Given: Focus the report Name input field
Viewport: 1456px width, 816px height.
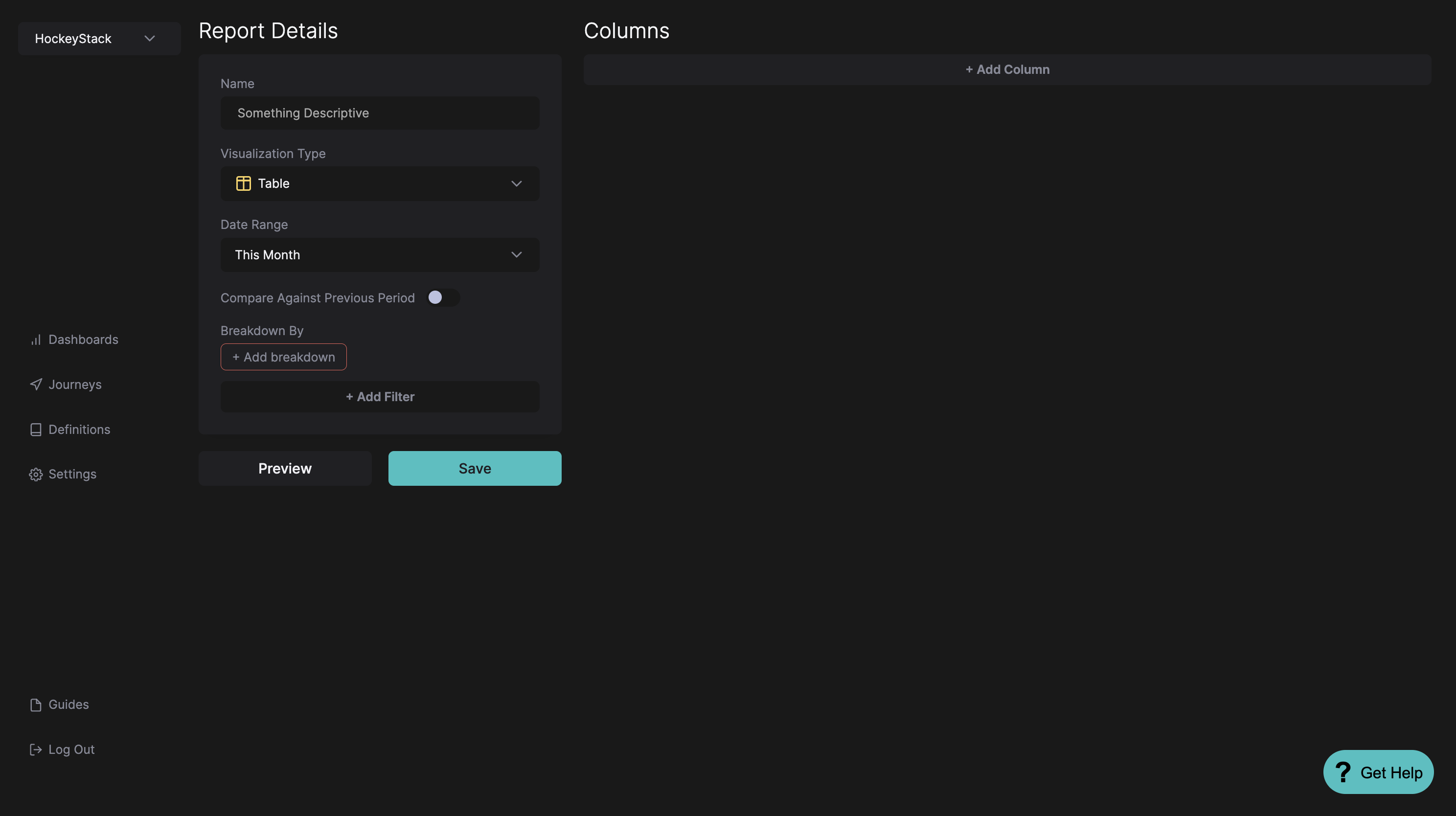Looking at the screenshot, I should [380, 113].
